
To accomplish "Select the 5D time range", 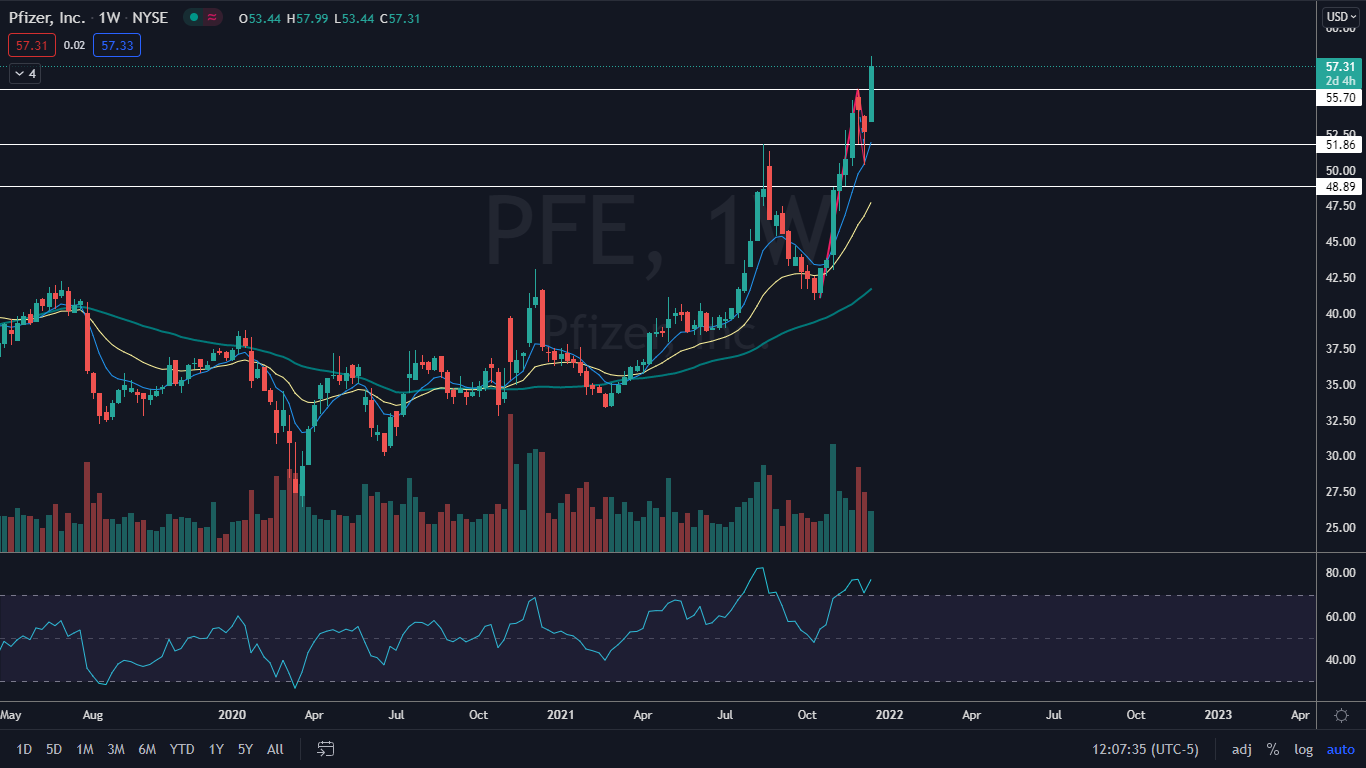I will click(54, 749).
